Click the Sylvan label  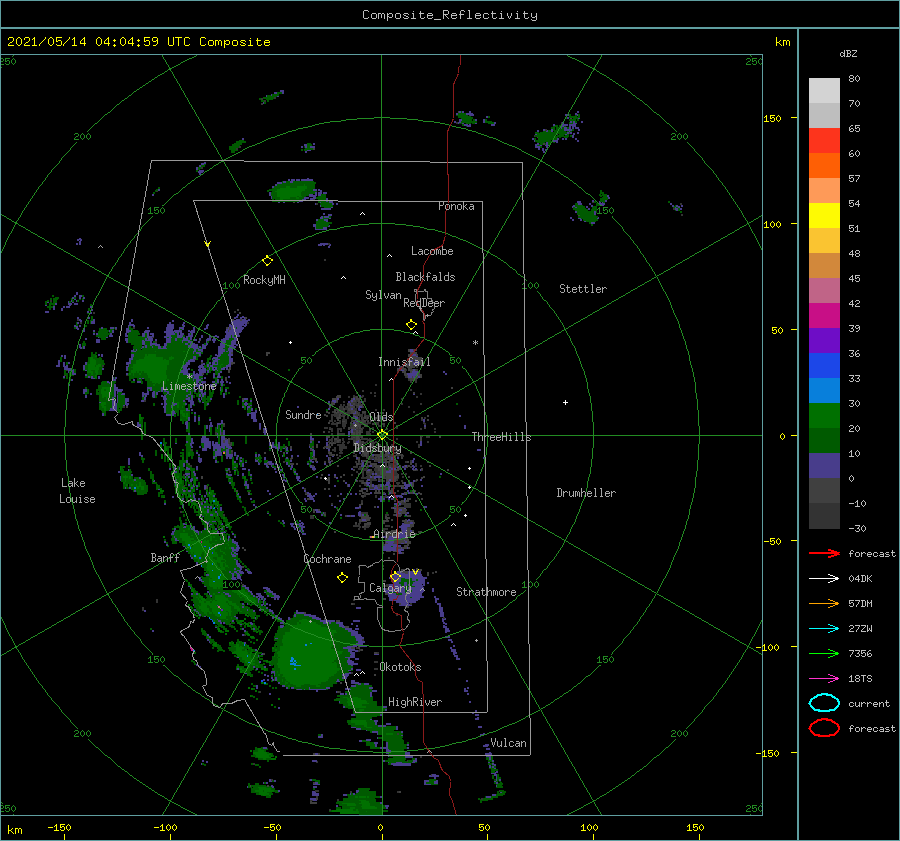pyautogui.click(x=383, y=295)
